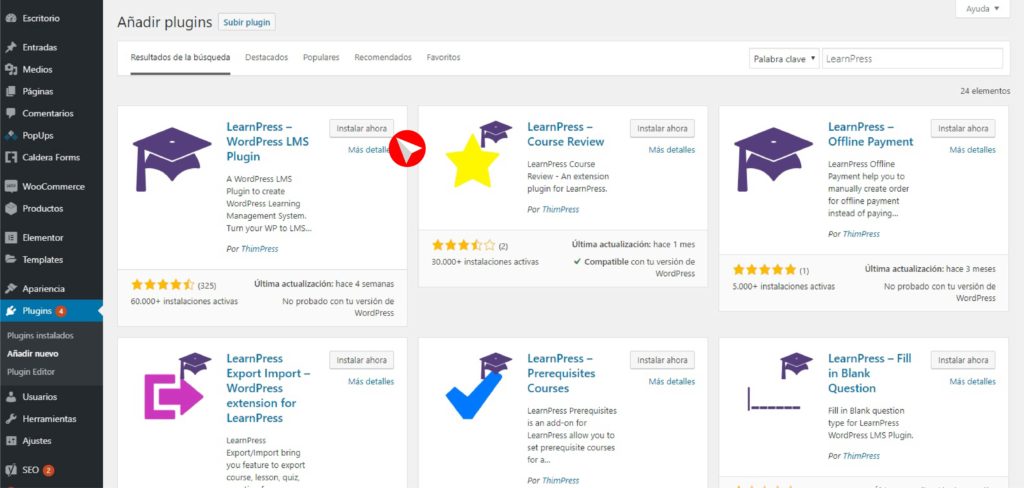
Task: Click the Entradas pin icon
Action: 10,47
